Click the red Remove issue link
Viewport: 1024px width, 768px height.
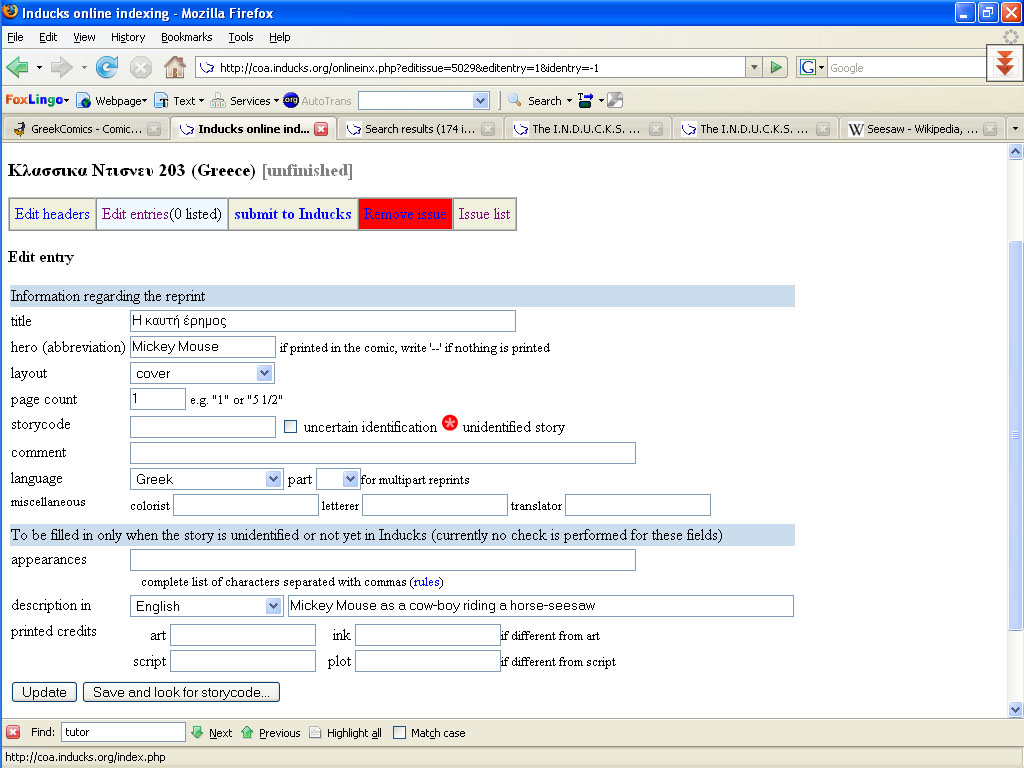click(405, 214)
